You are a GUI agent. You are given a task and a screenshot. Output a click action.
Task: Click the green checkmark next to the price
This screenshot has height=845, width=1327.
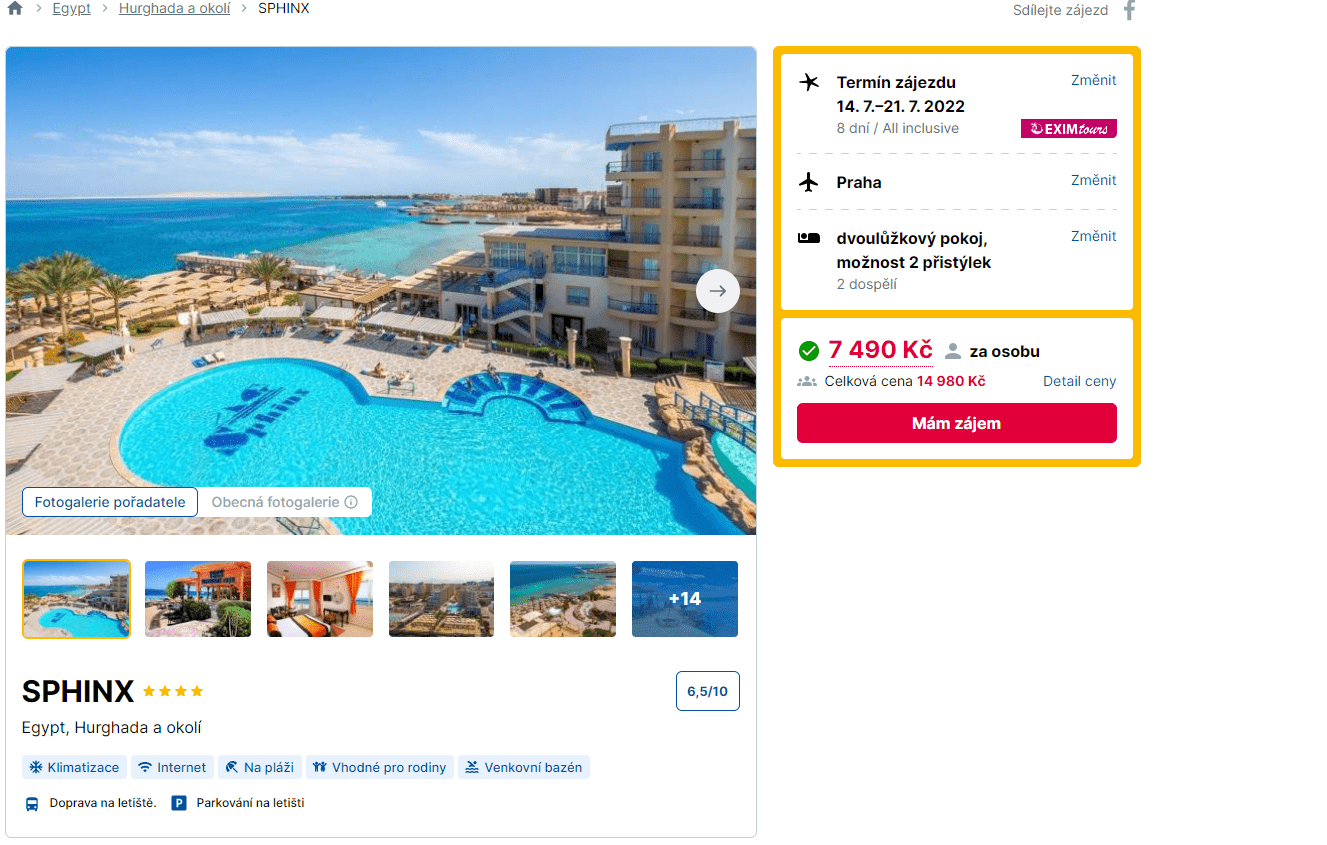809,351
